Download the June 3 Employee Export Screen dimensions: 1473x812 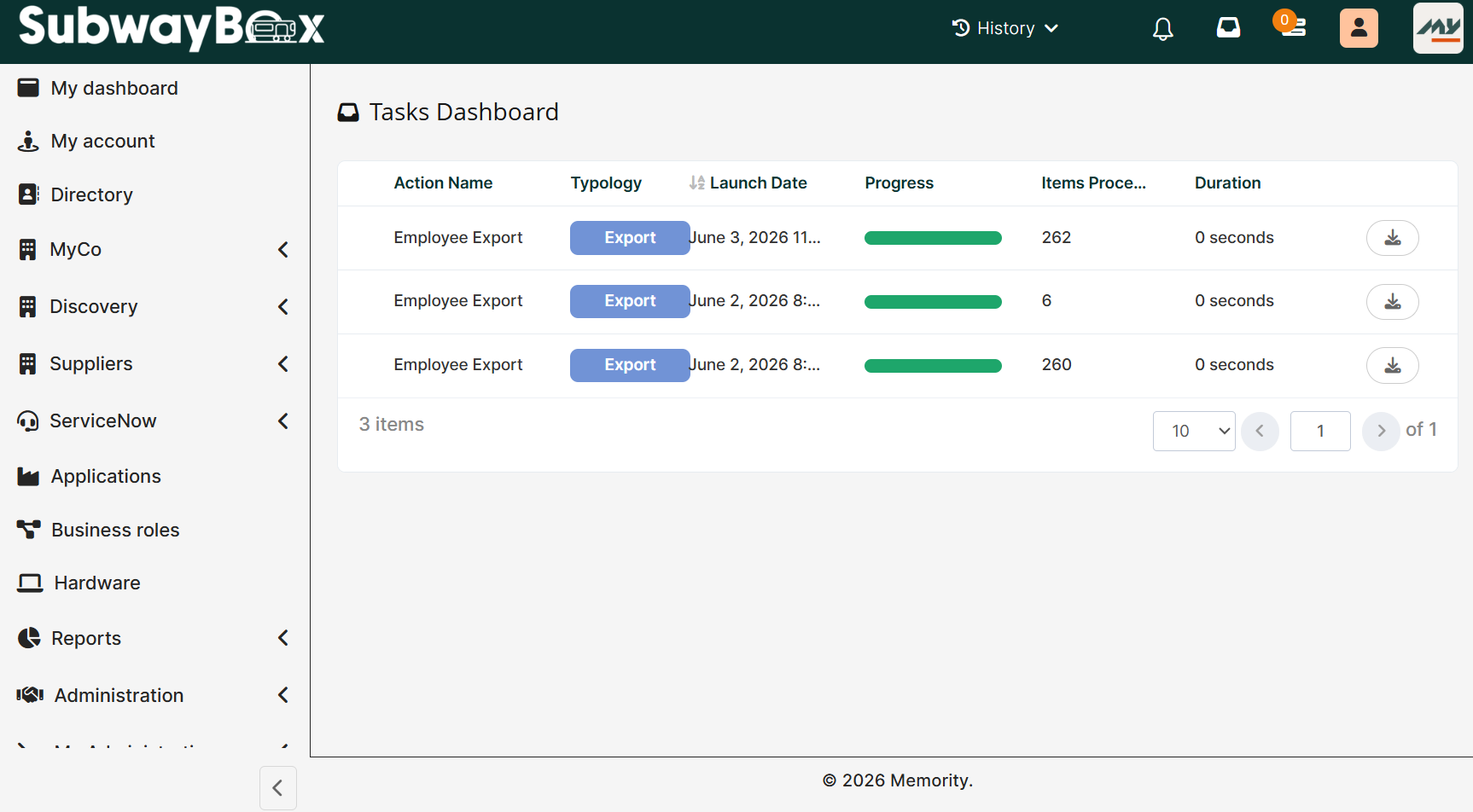[1392, 238]
